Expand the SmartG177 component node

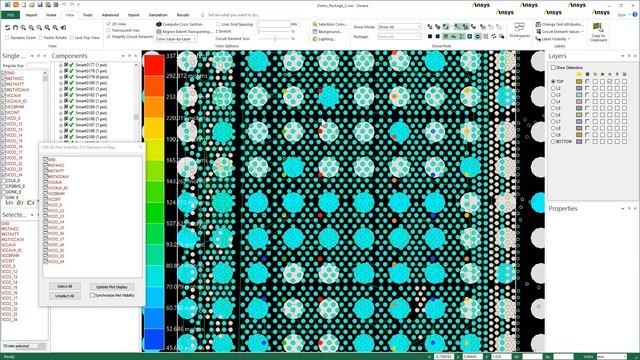tap(61, 65)
